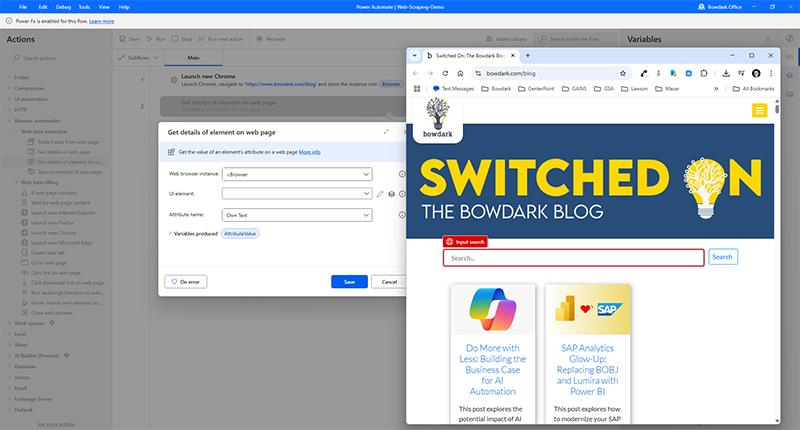Click Chrome's home icon
This screenshot has width=800, height=430.
click(x=460, y=73)
